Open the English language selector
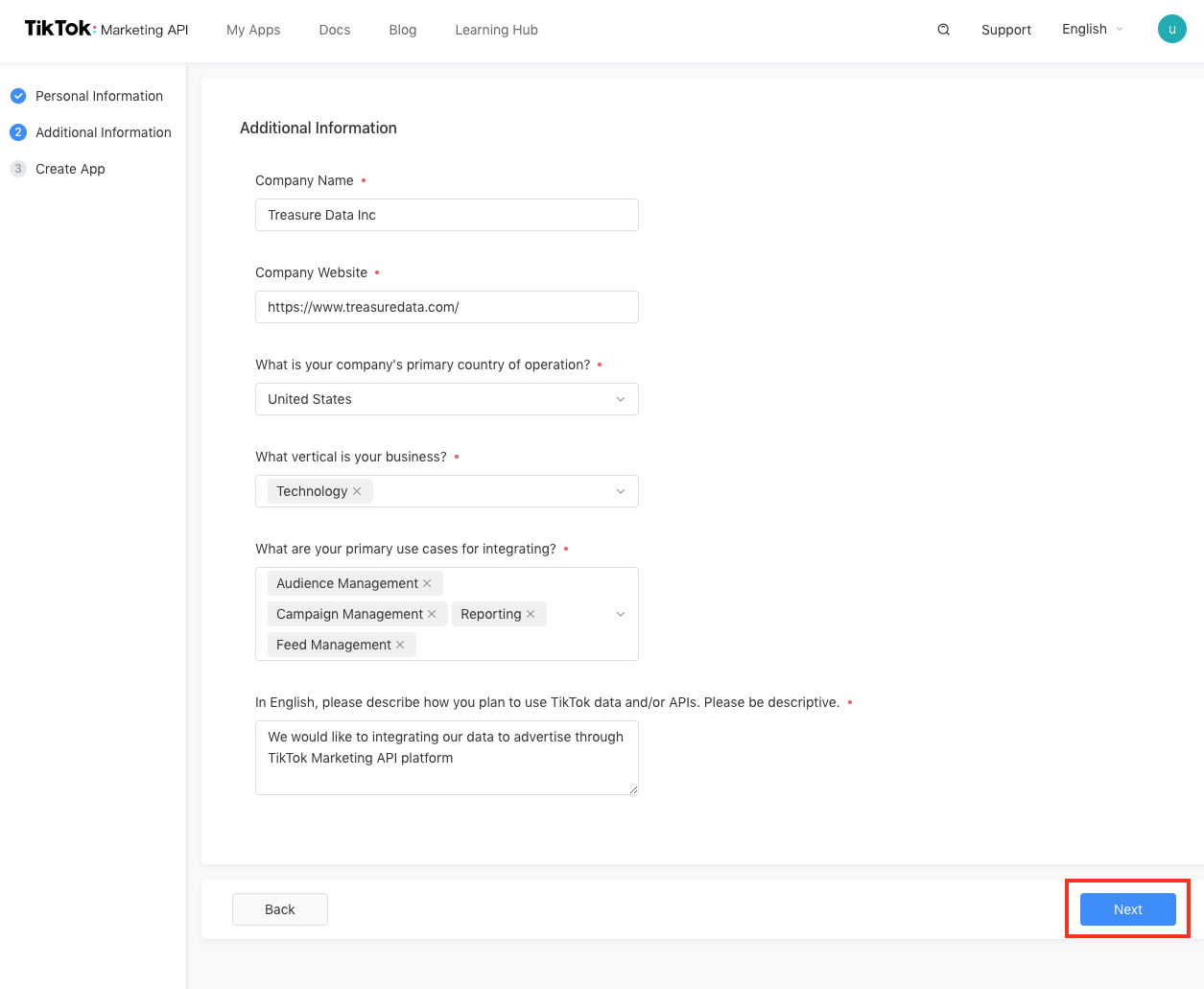This screenshot has height=989, width=1204. pyautogui.click(x=1092, y=30)
